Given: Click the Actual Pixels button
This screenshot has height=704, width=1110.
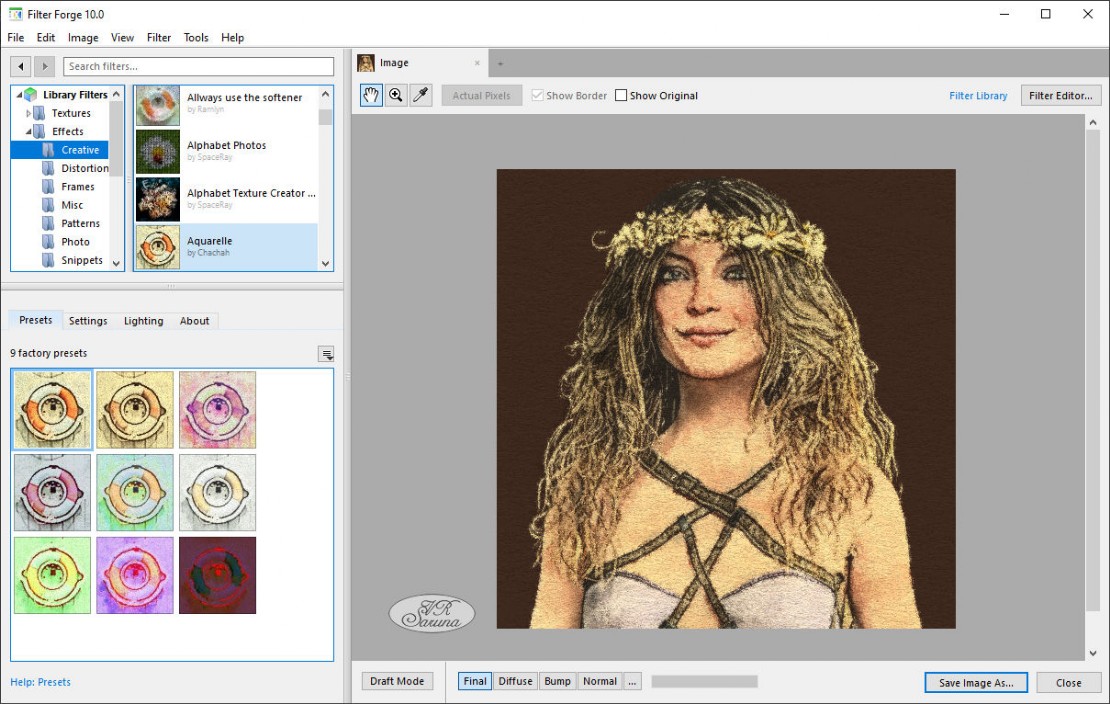Looking at the screenshot, I should point(481,96).
